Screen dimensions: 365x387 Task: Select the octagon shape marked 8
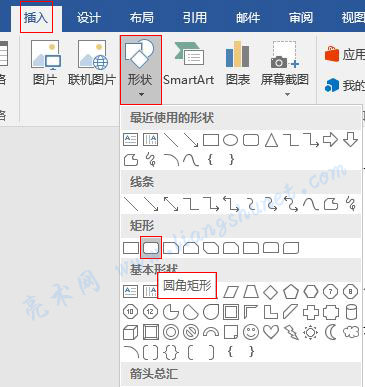350,292
